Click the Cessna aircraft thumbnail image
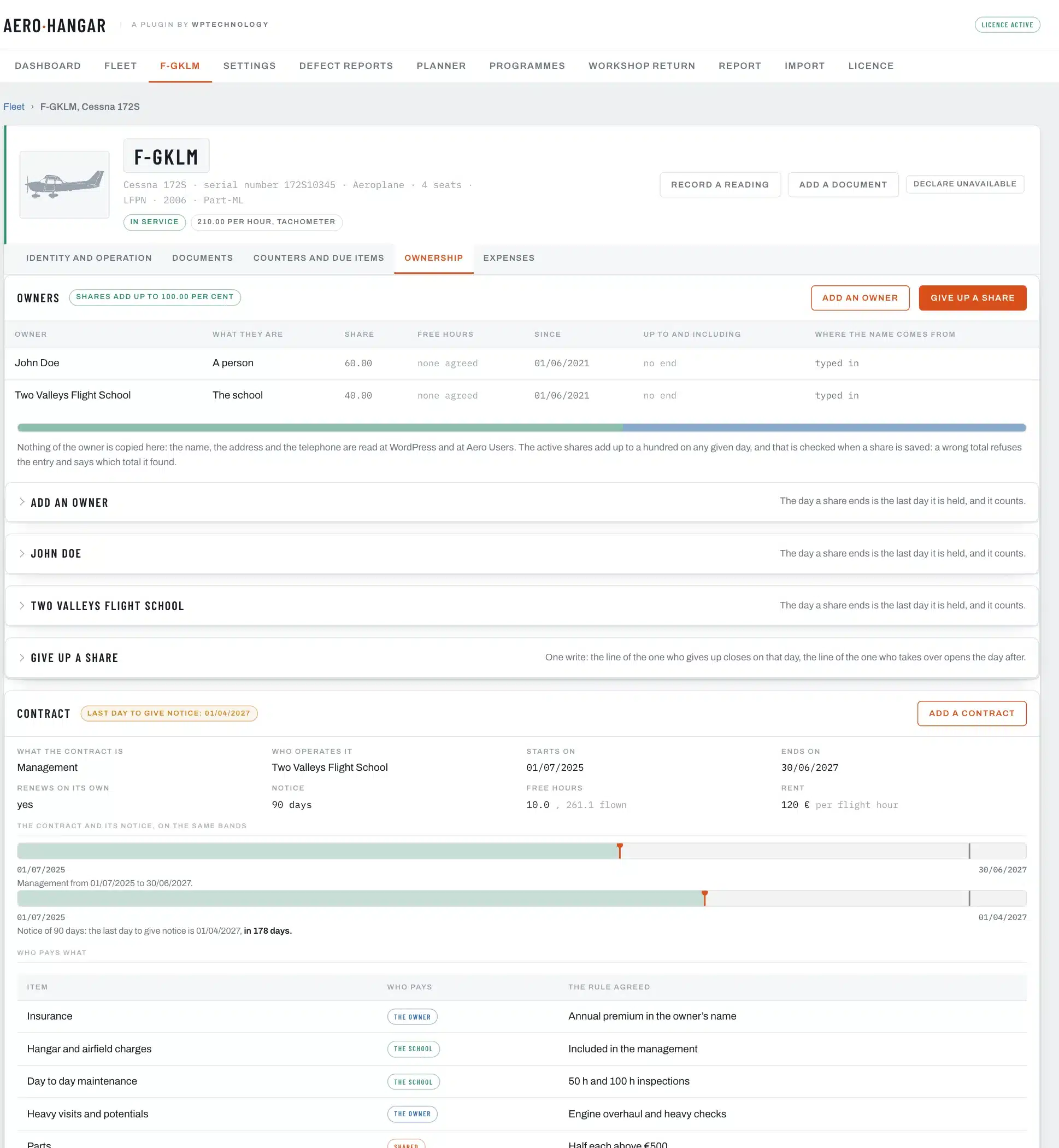Image resolution: width=1059 pixels, height=1148 pixels. [x=64, y=185]
